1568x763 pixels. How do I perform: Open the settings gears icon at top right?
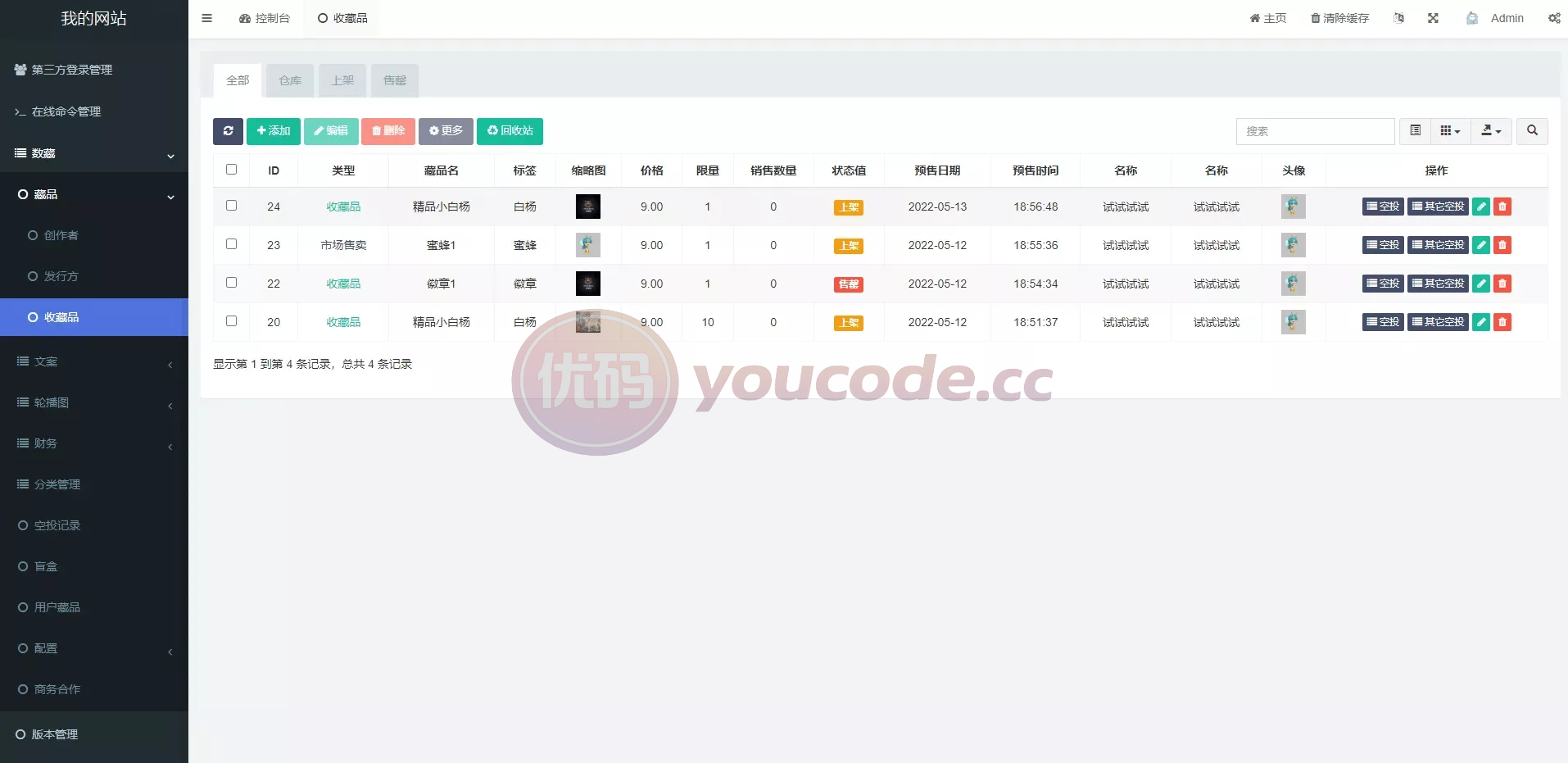pyautogui.click(x=1554, y=18)
